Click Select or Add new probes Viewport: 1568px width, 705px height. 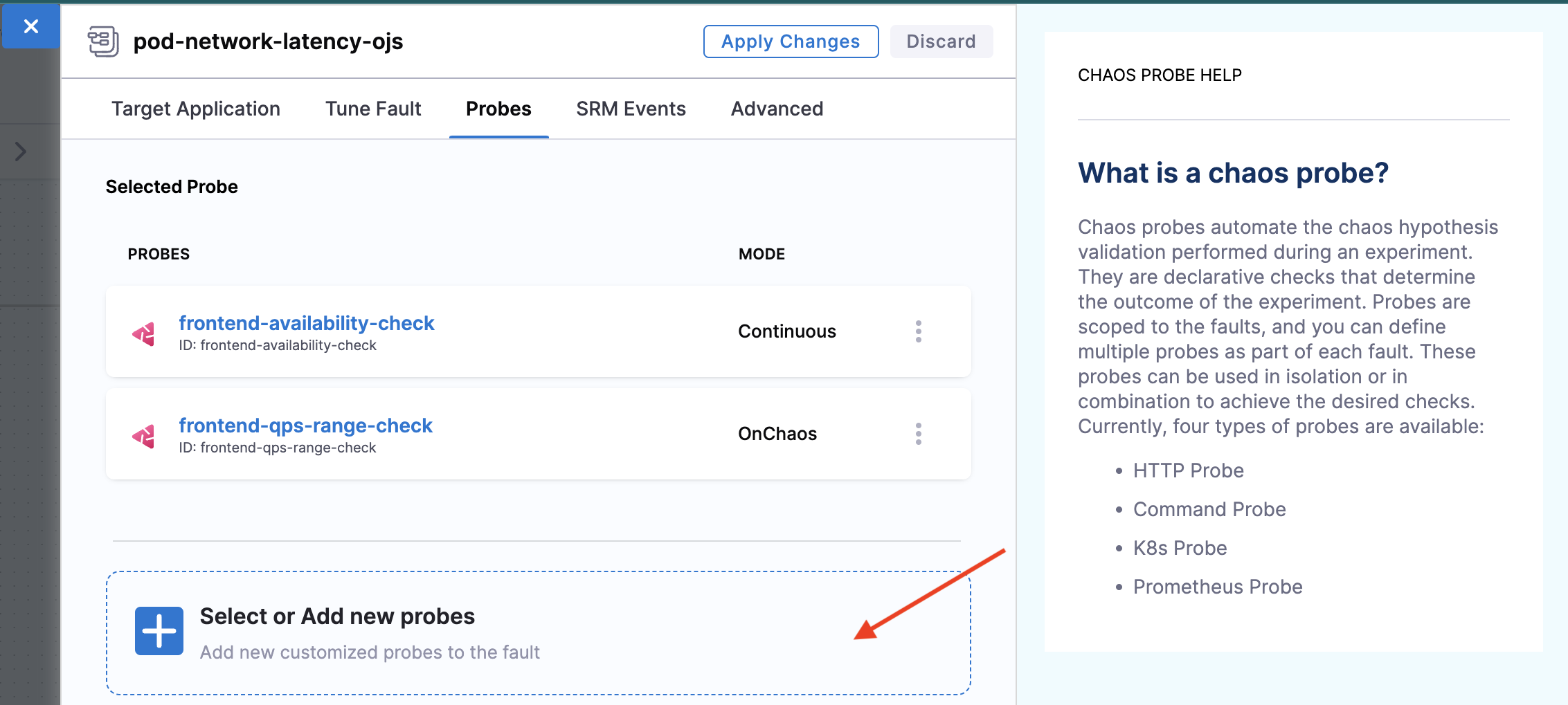pos(337,616)
